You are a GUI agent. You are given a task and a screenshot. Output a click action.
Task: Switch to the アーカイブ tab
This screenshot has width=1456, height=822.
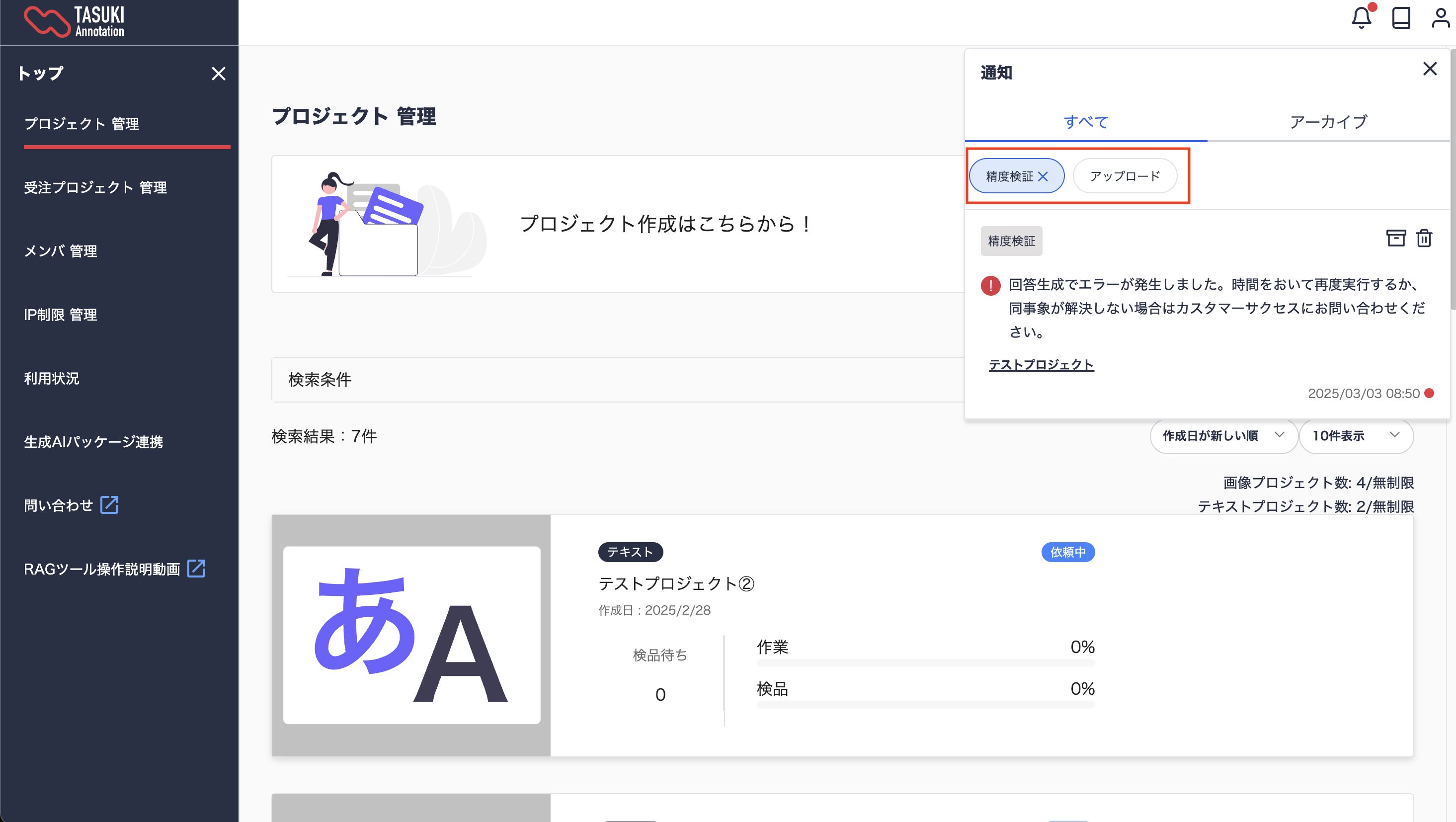[x=1328, y=122]
